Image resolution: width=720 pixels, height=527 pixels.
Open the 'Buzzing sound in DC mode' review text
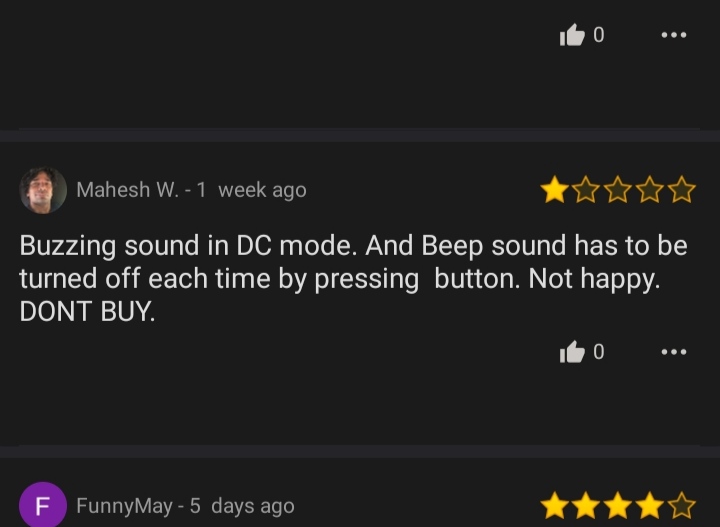(x=353, y=278)
